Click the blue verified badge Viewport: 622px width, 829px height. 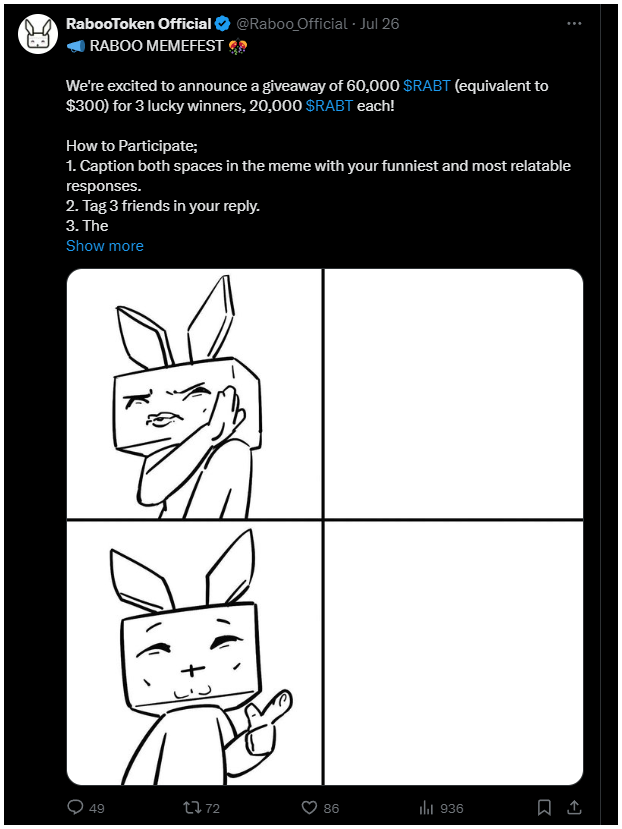tap(223, 24)
